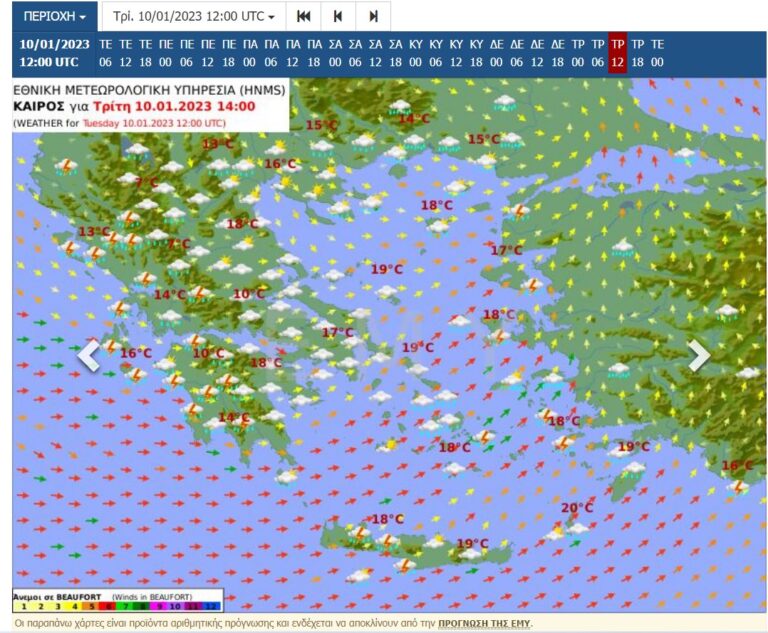Screen dimensions: 768x633
Task: Click the 10/01/2023 12:00 UTC header label
Action: pos(54,52)
